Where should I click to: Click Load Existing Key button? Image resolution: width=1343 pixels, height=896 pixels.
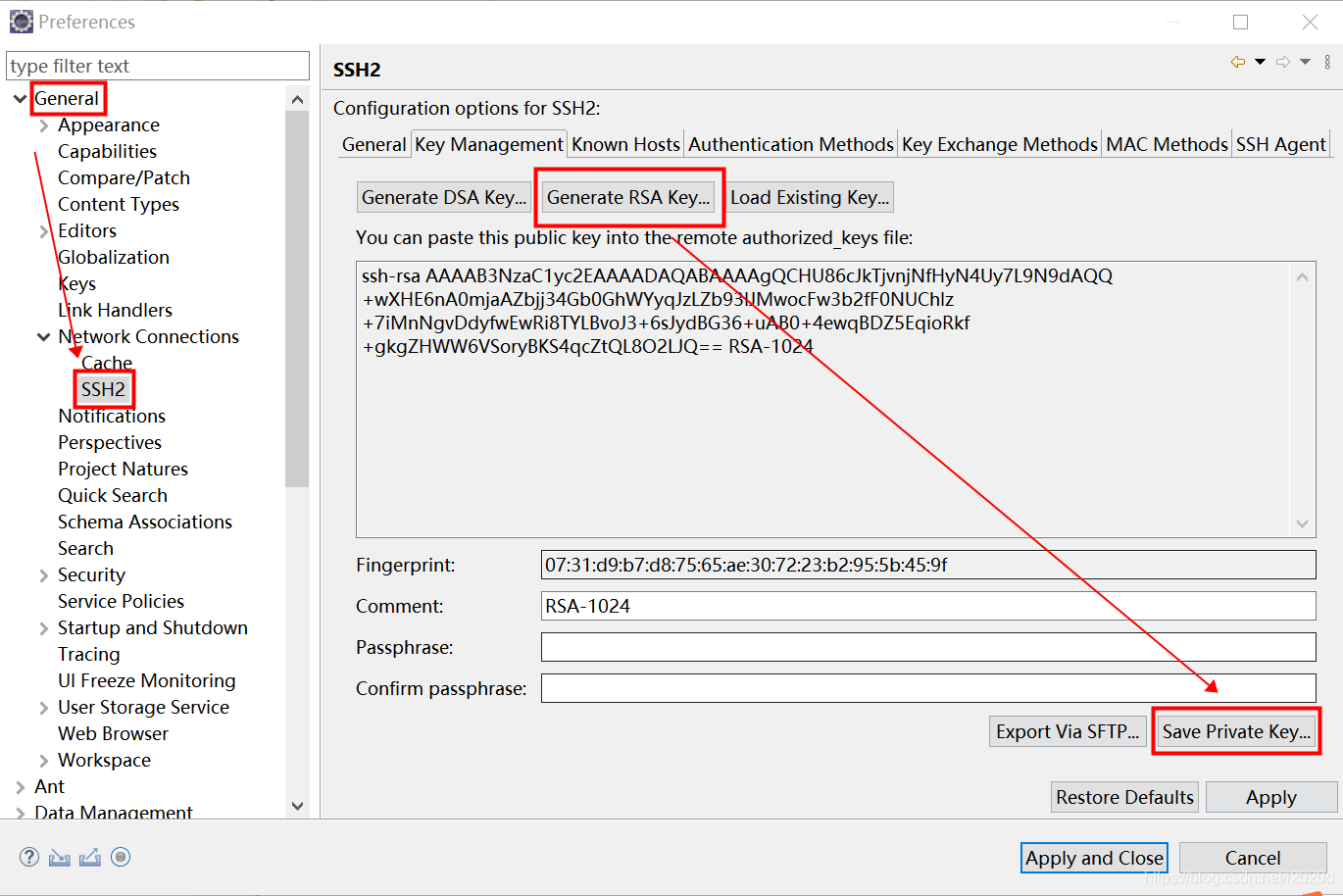click(x=810, y=197)
